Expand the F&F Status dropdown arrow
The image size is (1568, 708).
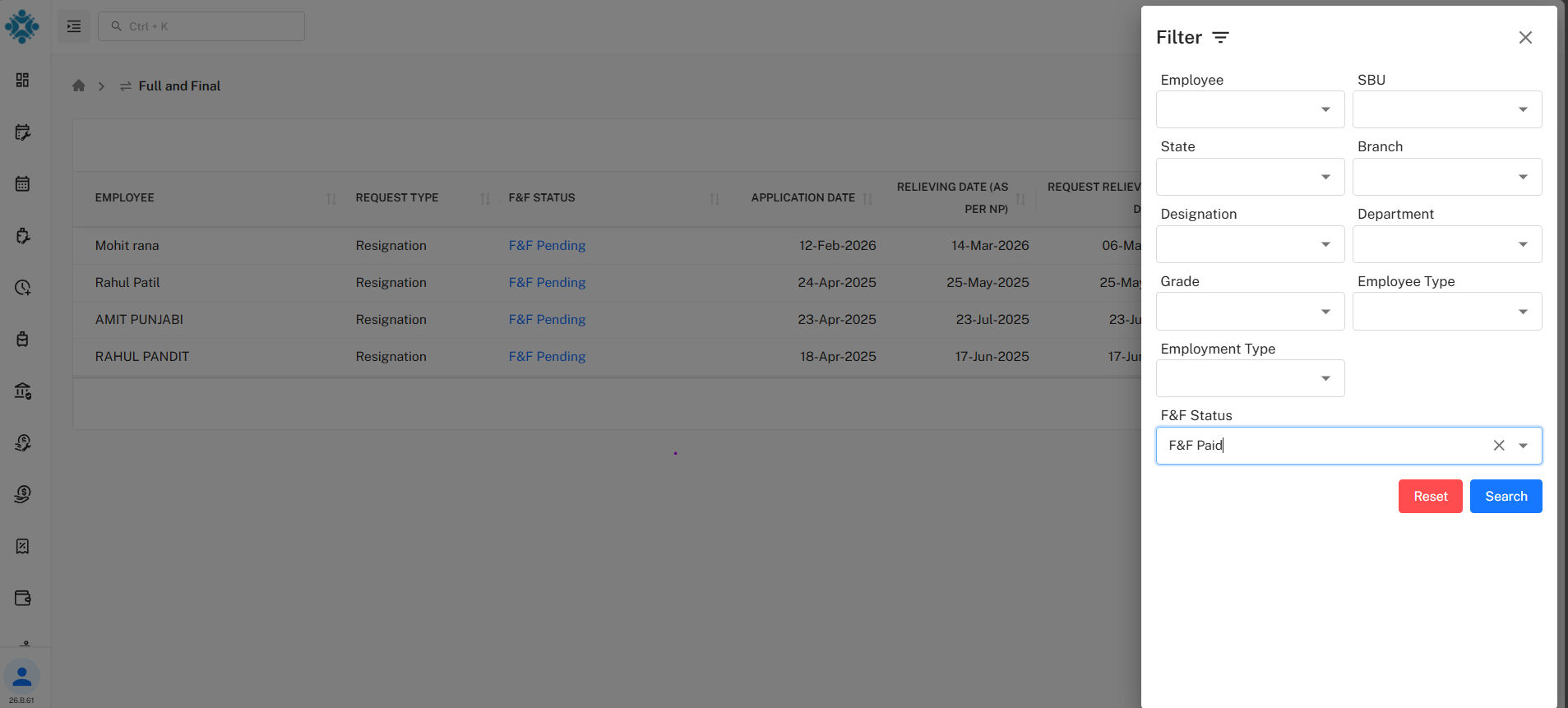point(1523,446)
